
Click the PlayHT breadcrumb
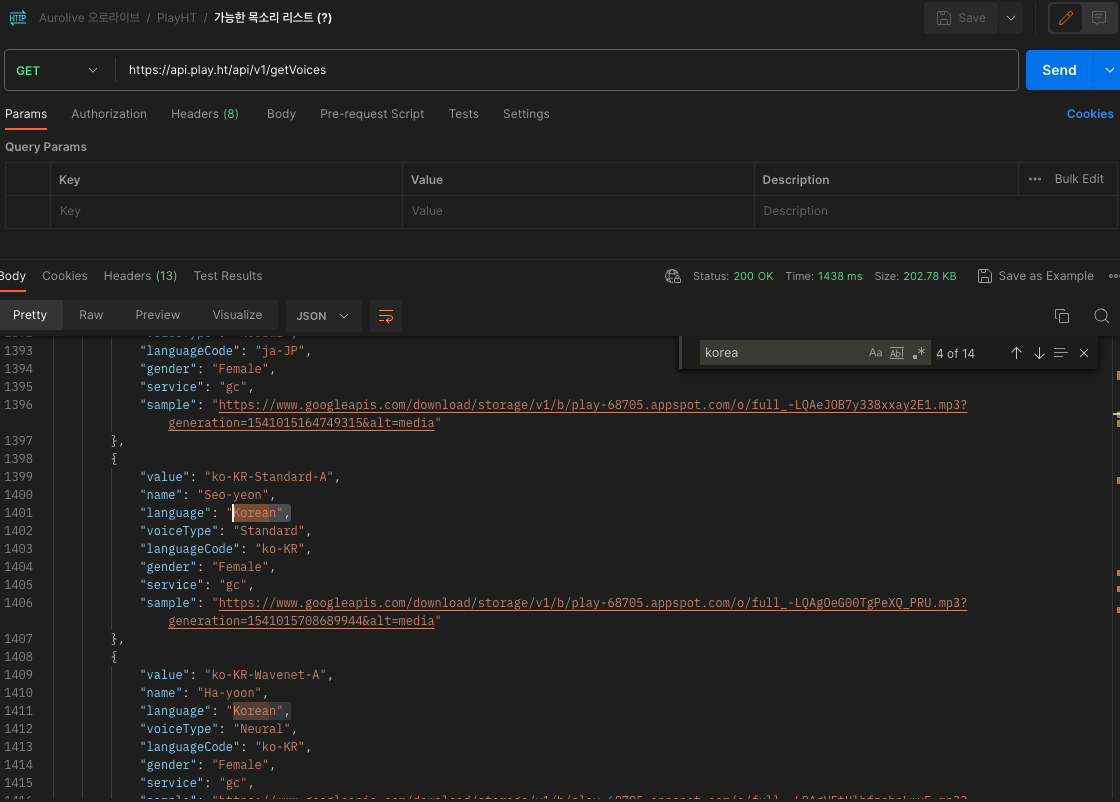click(176, 18)
